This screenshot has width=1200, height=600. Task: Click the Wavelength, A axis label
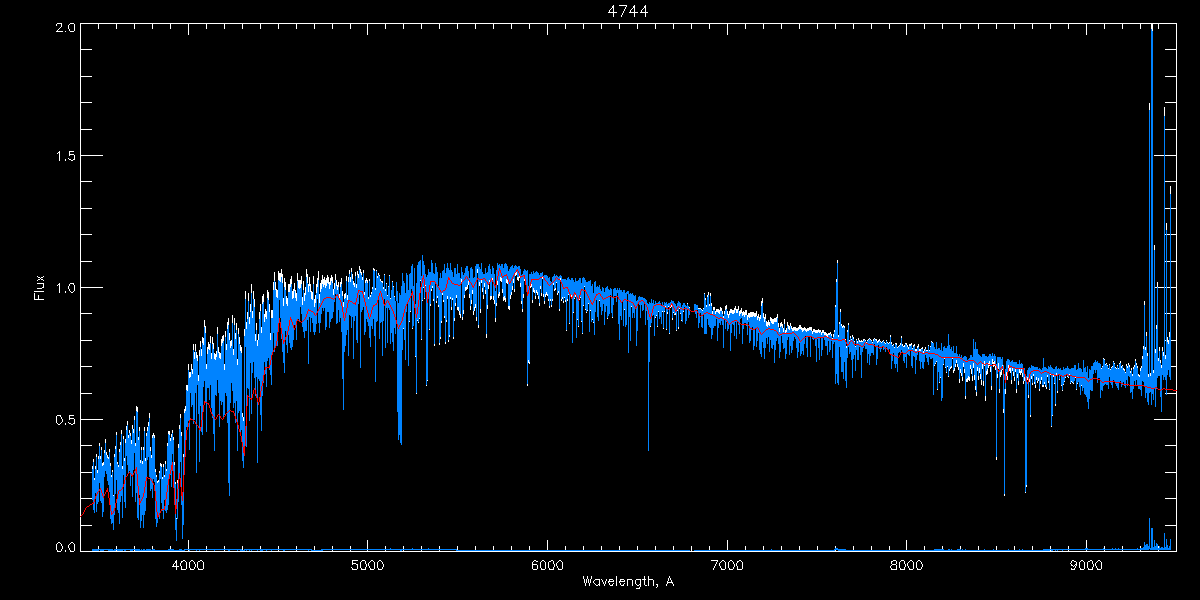pos(628,581)
